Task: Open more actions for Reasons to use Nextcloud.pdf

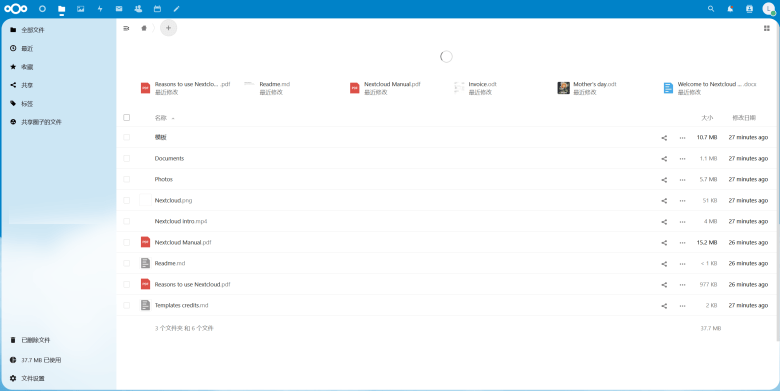Action: pyautogui.click(x=682, y=285)
